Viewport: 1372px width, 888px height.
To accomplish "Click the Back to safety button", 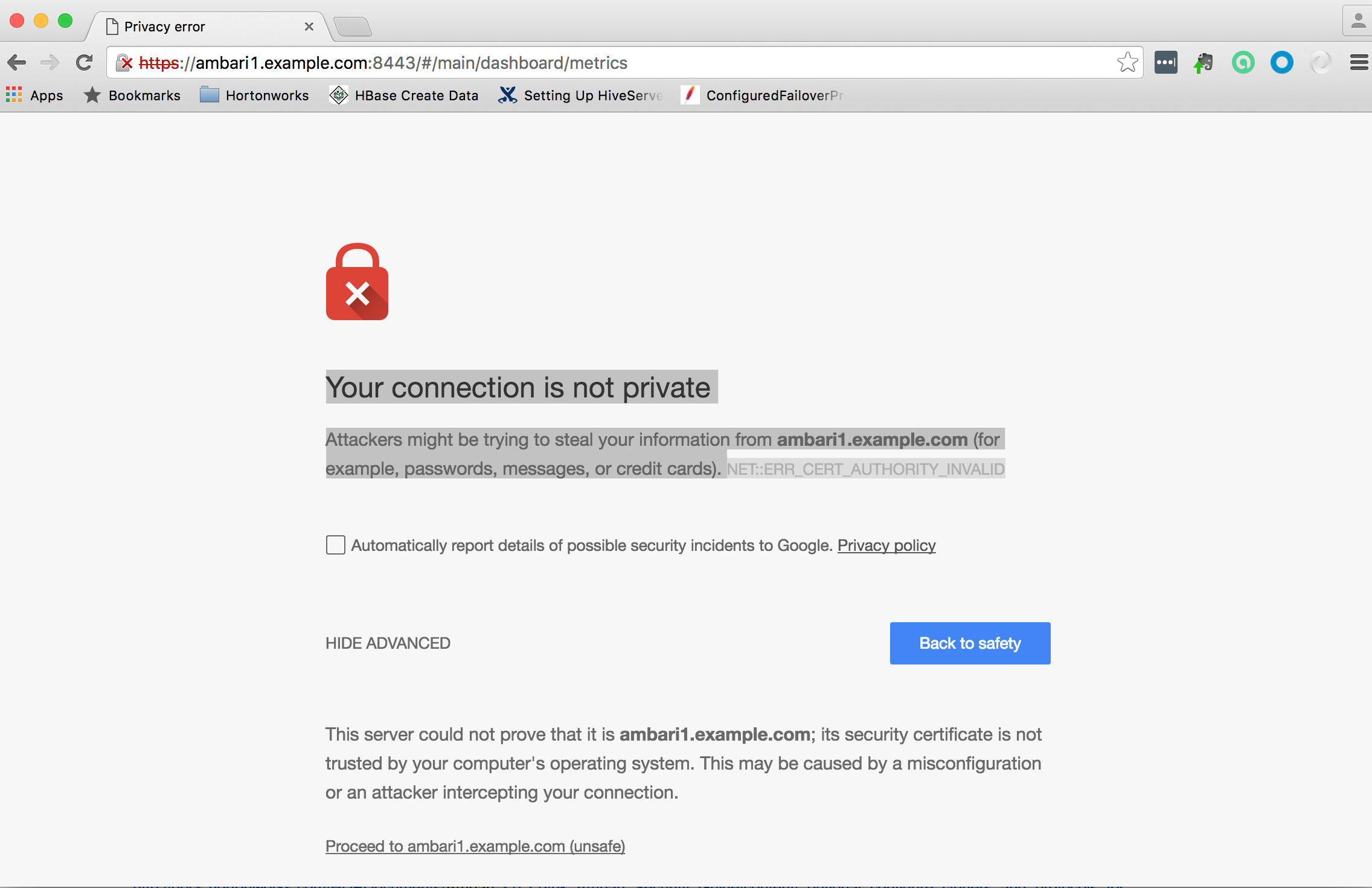I will [970, 643].
